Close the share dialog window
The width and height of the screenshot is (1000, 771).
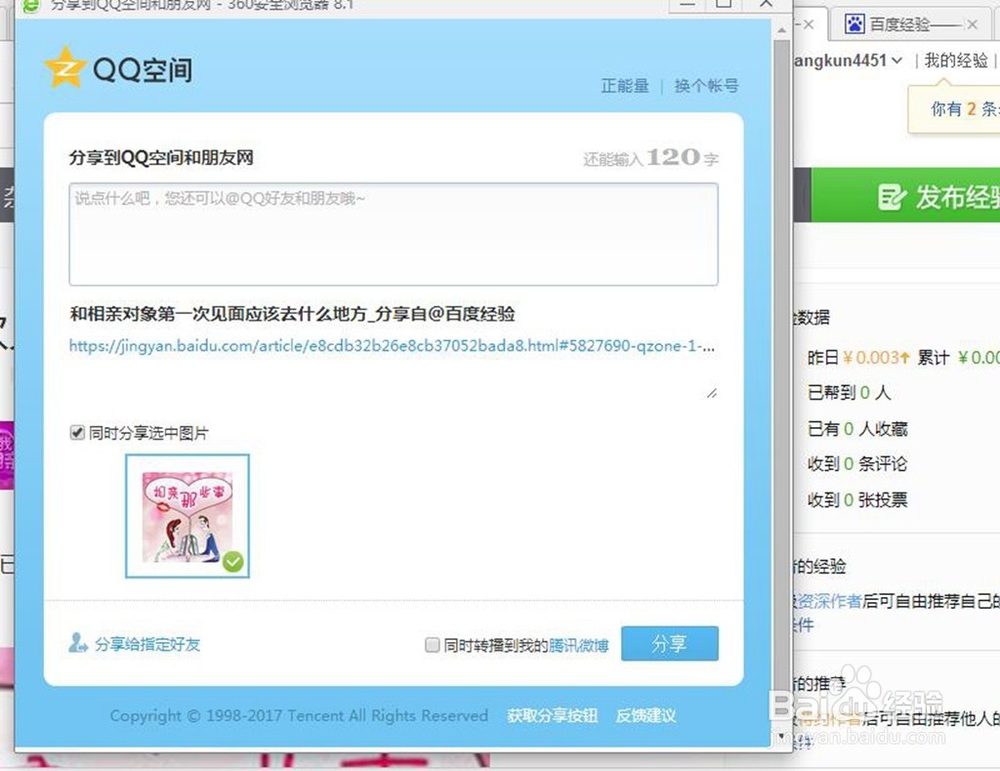766,4
